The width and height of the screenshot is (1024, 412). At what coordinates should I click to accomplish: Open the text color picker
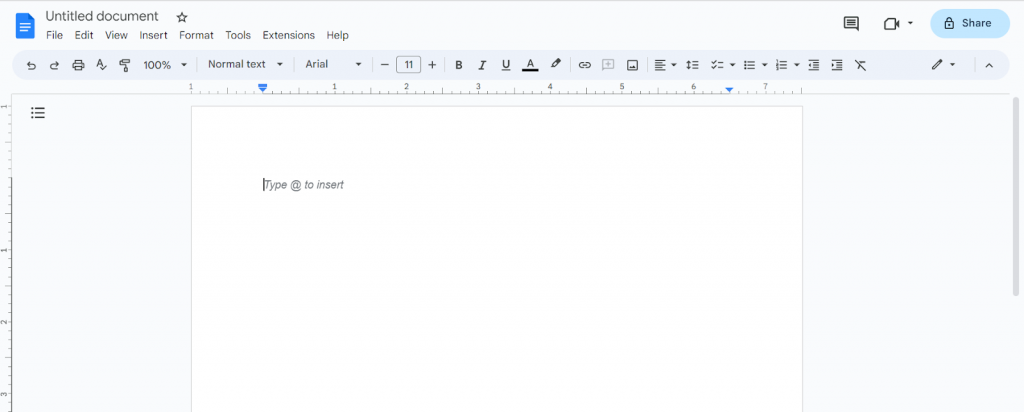(530, 65)
